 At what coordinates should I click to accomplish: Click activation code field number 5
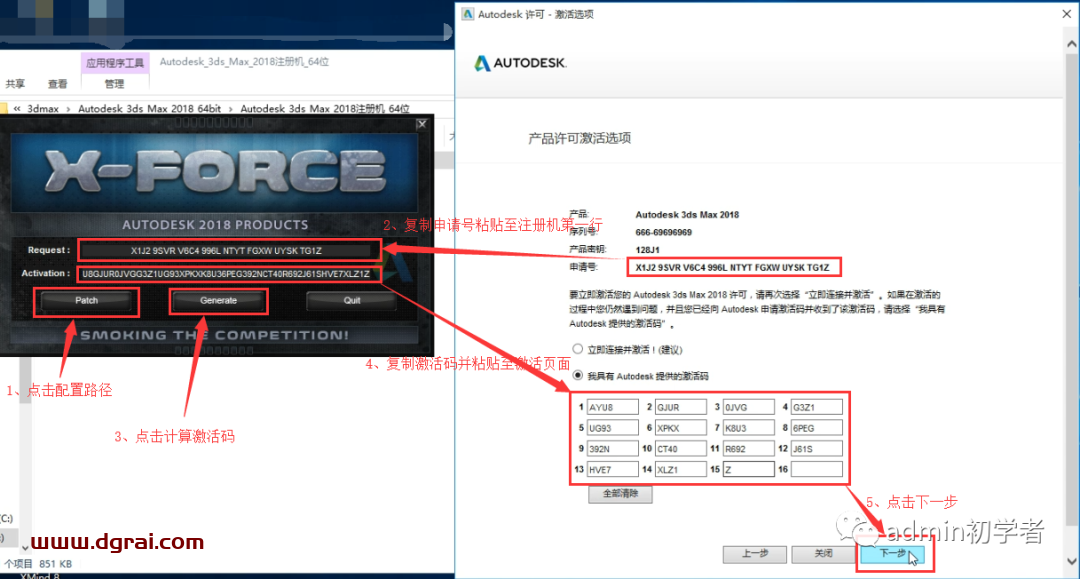[x=612, y=428]
